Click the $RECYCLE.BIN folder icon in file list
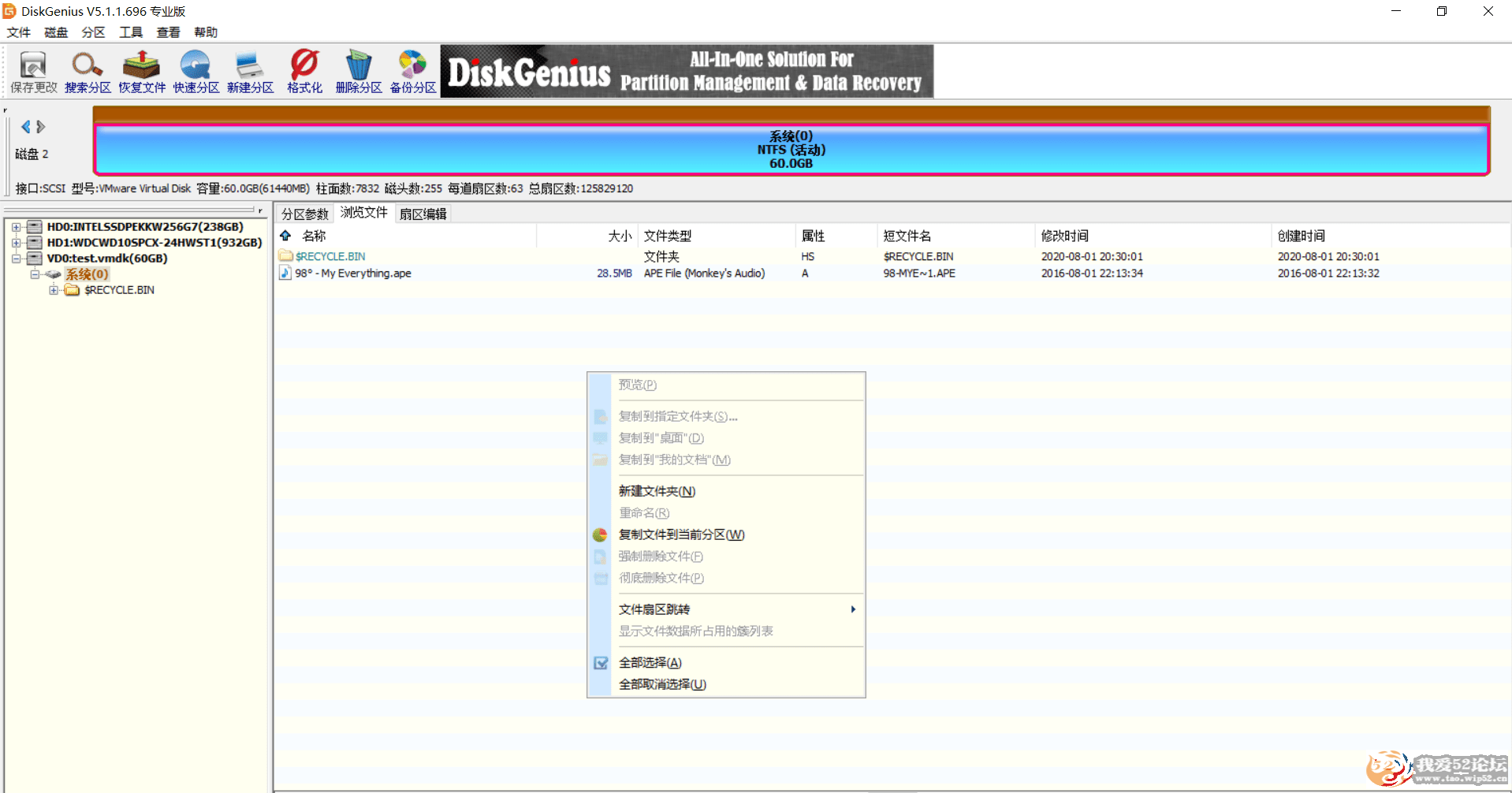 click(285, 256)
